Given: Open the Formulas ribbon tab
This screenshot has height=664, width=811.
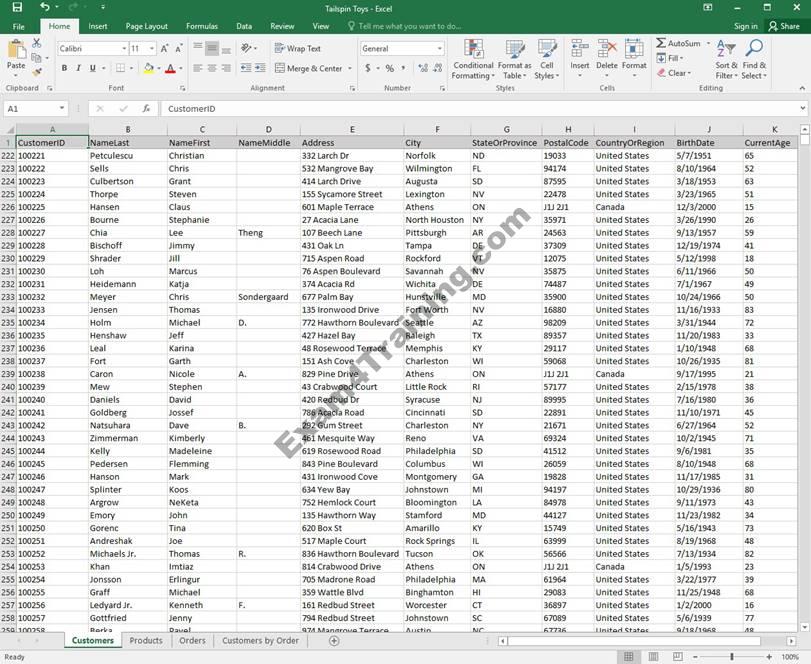Looking at the screenshot, I should [x=201, y=26].
